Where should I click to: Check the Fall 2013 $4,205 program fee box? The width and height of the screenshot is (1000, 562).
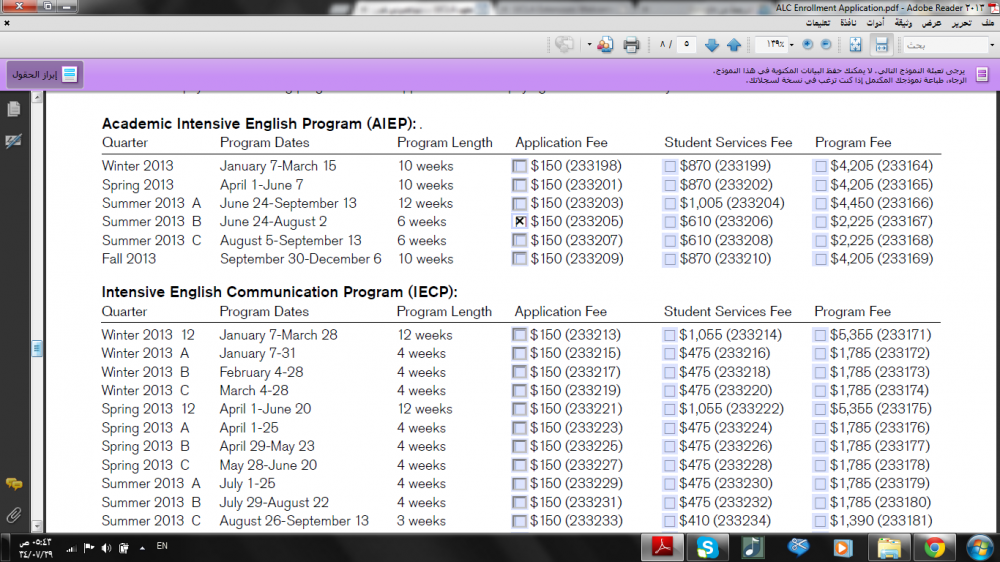click(821, 259)
